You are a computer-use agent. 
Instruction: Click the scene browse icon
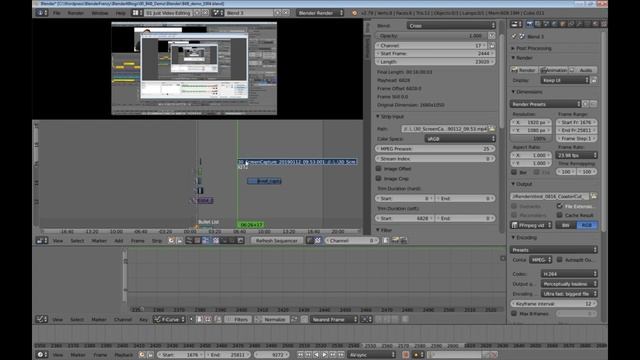[218, 13]
